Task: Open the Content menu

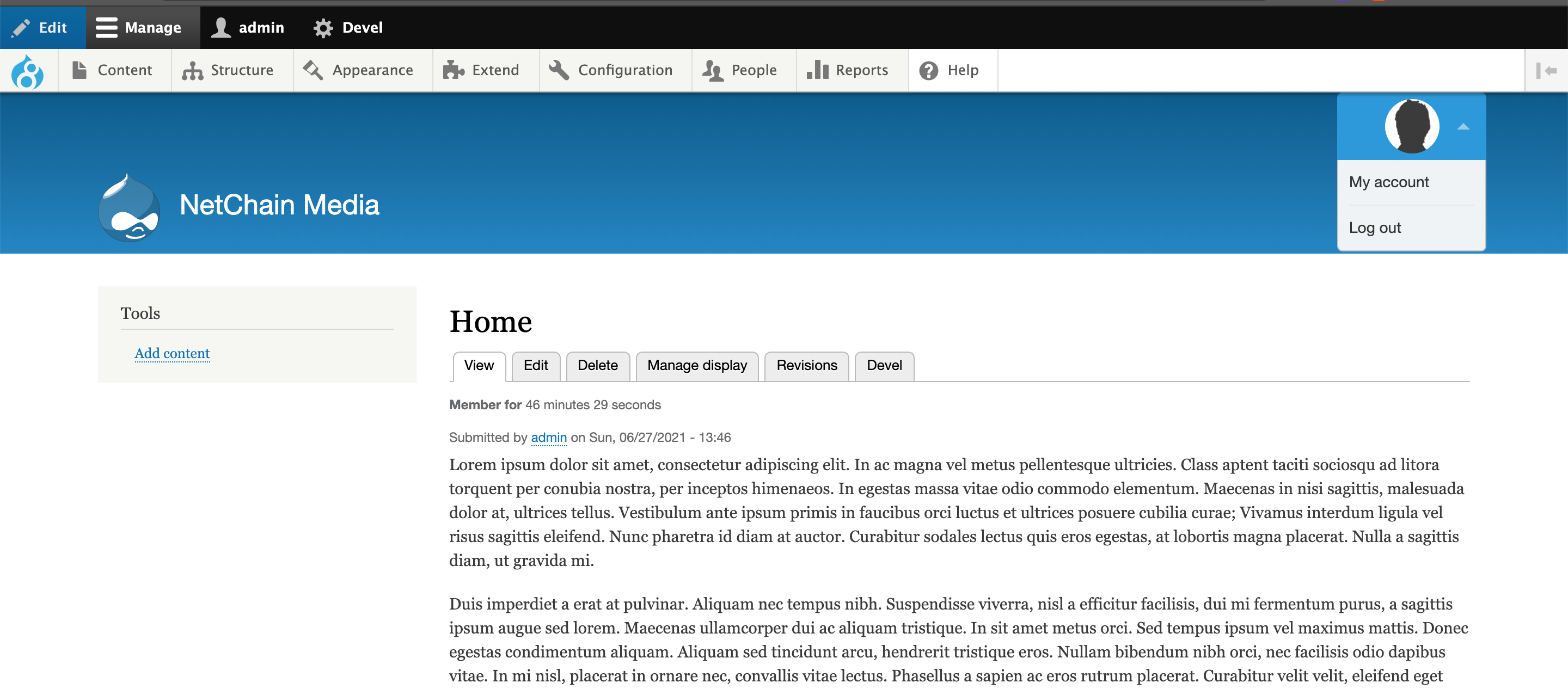Action: [x=113, y=69]
